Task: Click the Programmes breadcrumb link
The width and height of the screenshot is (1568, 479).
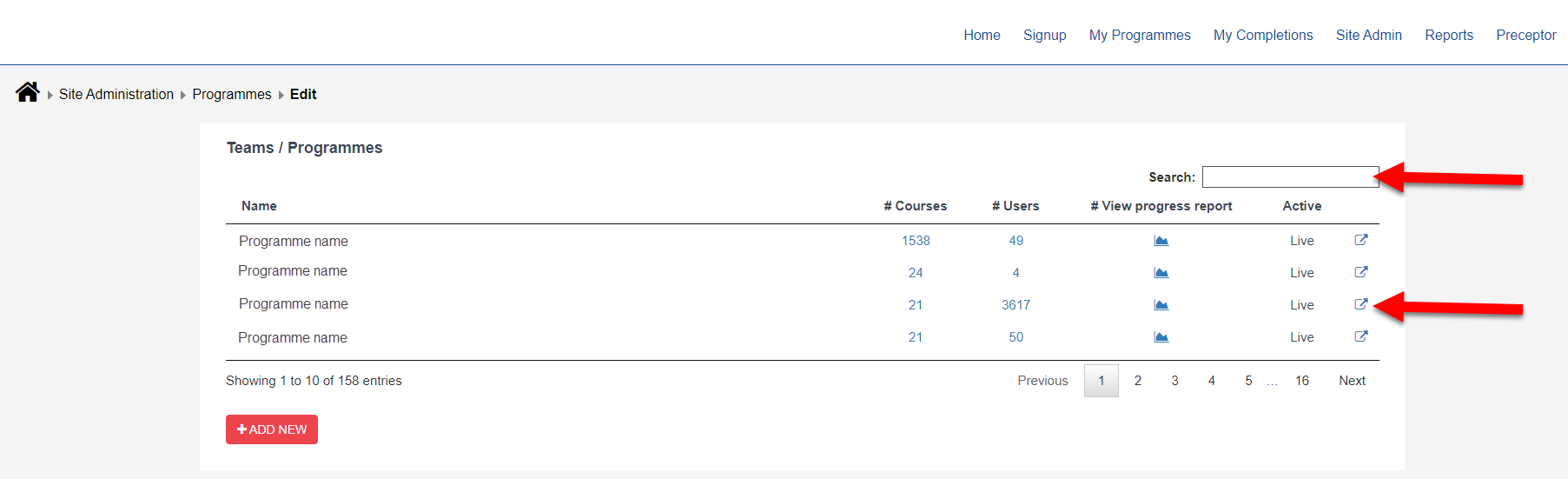Action: 232,94
